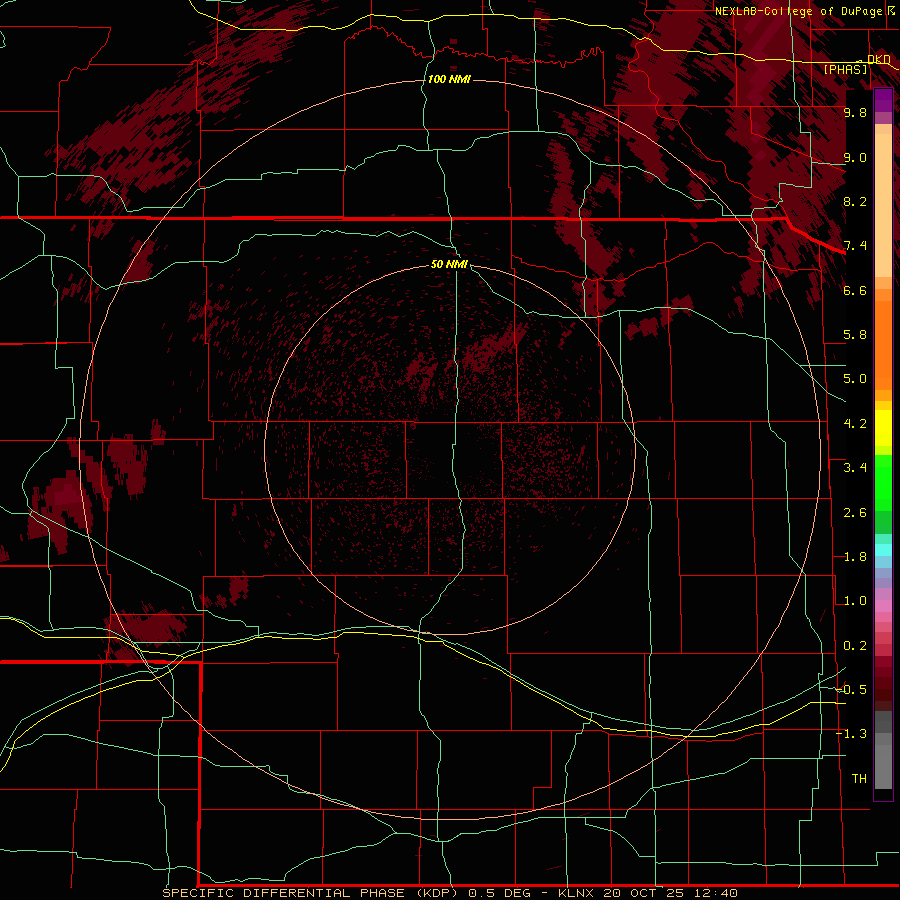This screenshot has width=900, height=900.
Task: Click the -1.3 value on color scale
Action: (851, 734)
